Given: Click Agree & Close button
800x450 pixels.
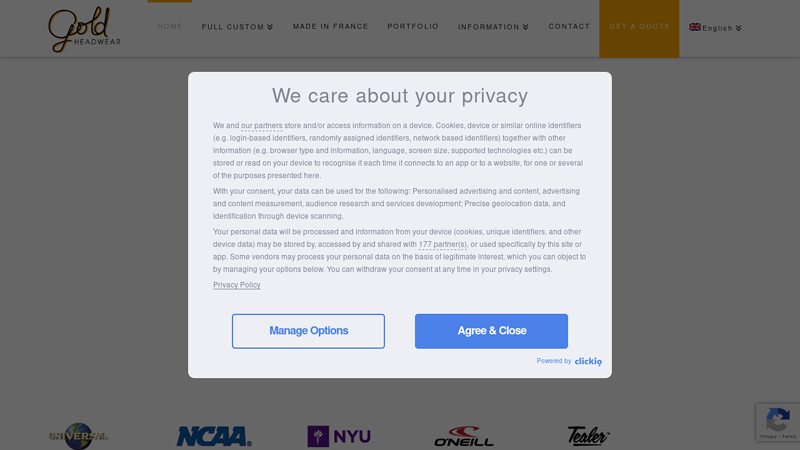Looking at the screenshot, I should [x=491, y=331].
